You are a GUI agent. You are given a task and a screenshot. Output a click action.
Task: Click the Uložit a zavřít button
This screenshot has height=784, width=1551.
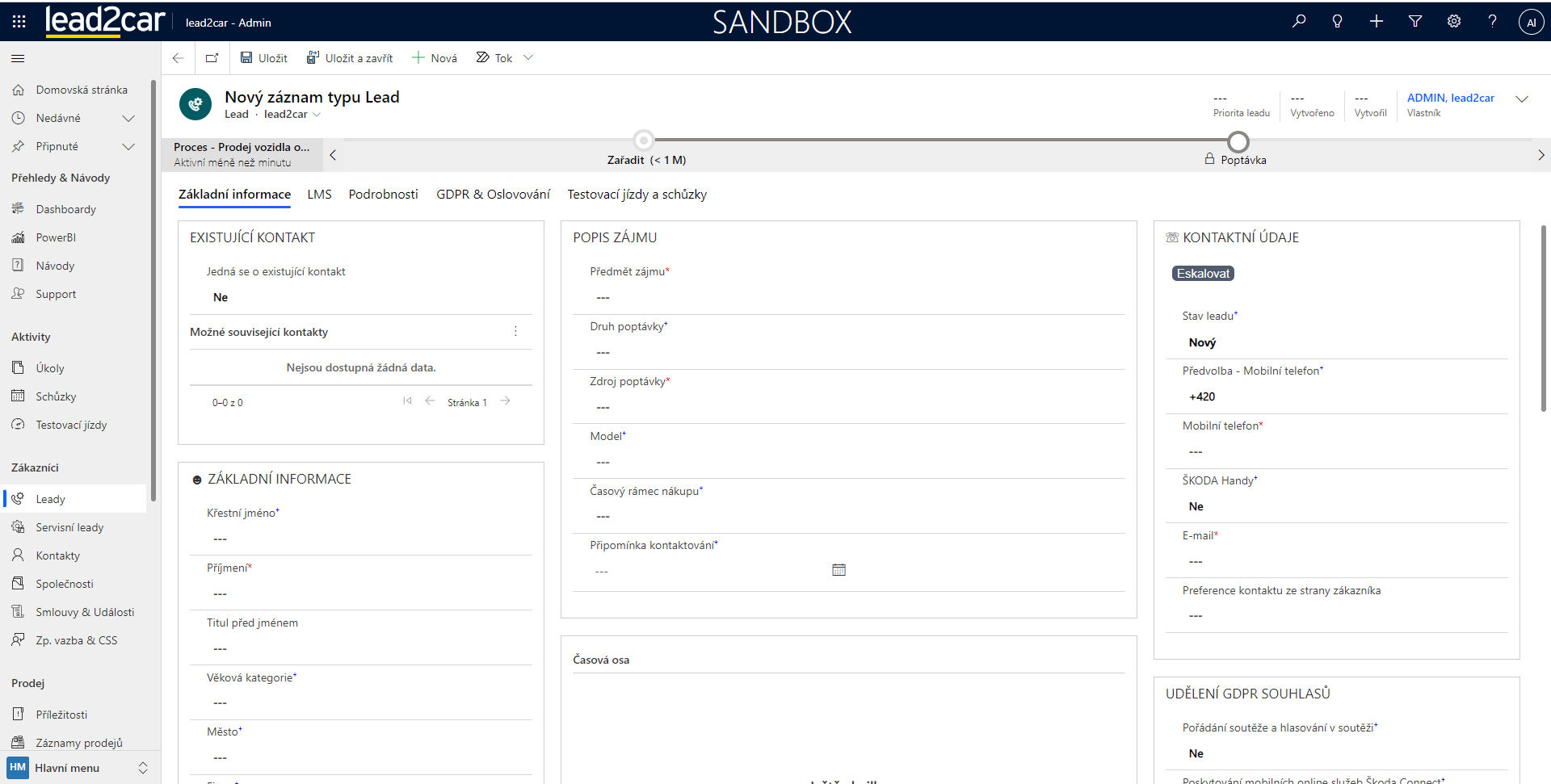tap(350, 58)
